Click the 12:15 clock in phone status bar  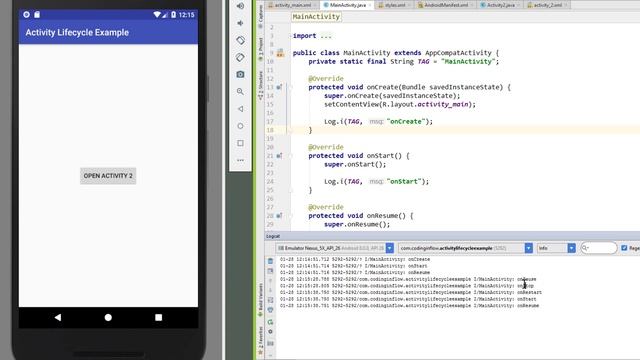pos(187,15)
